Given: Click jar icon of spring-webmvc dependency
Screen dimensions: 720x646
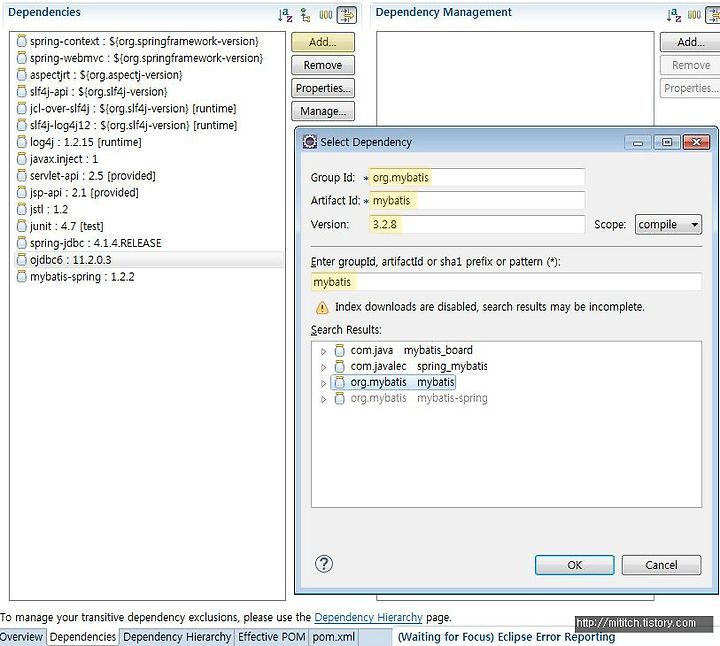Looking at the screenshot, I should 21,58.
